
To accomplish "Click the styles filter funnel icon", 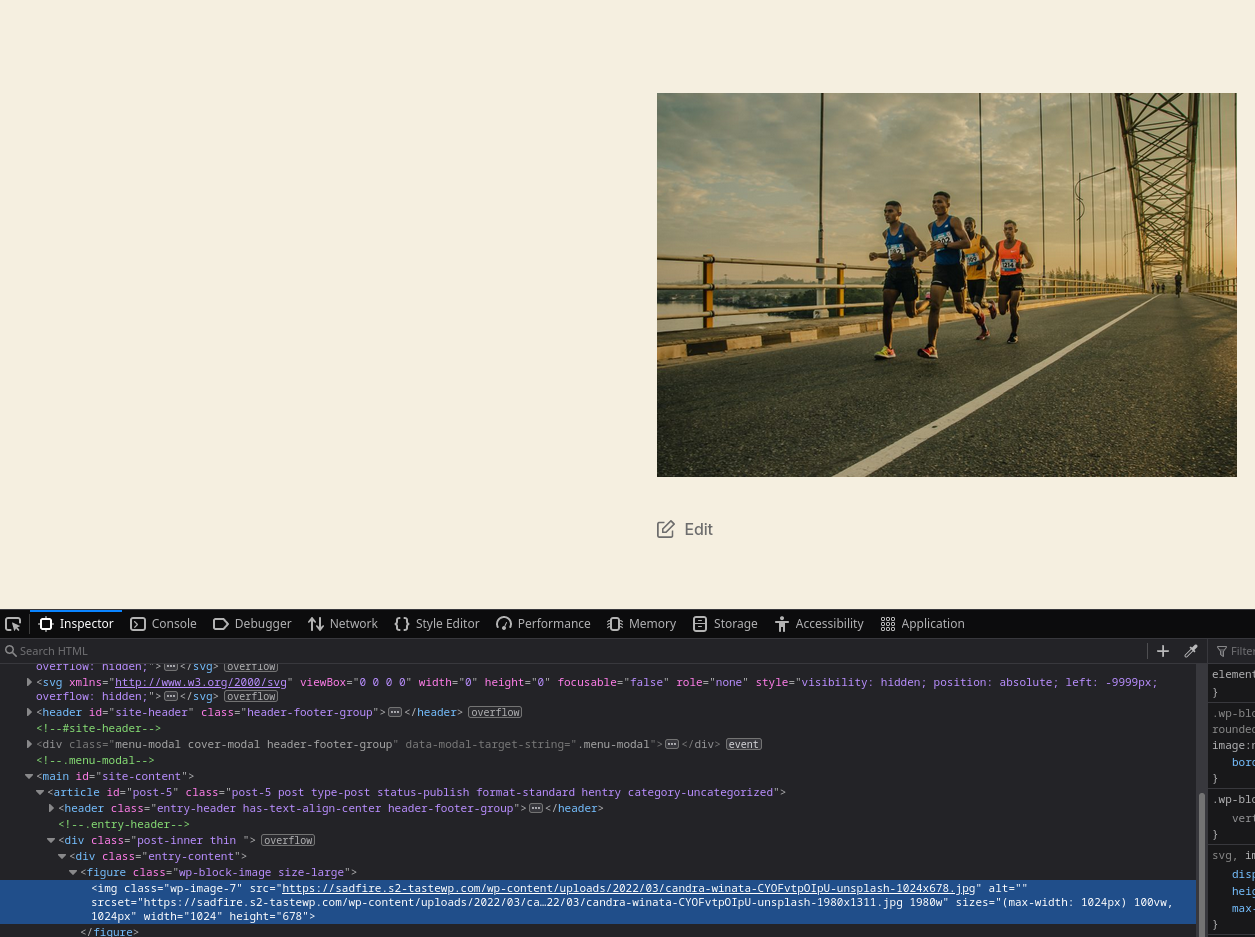I will click(x=1222, y=651).
